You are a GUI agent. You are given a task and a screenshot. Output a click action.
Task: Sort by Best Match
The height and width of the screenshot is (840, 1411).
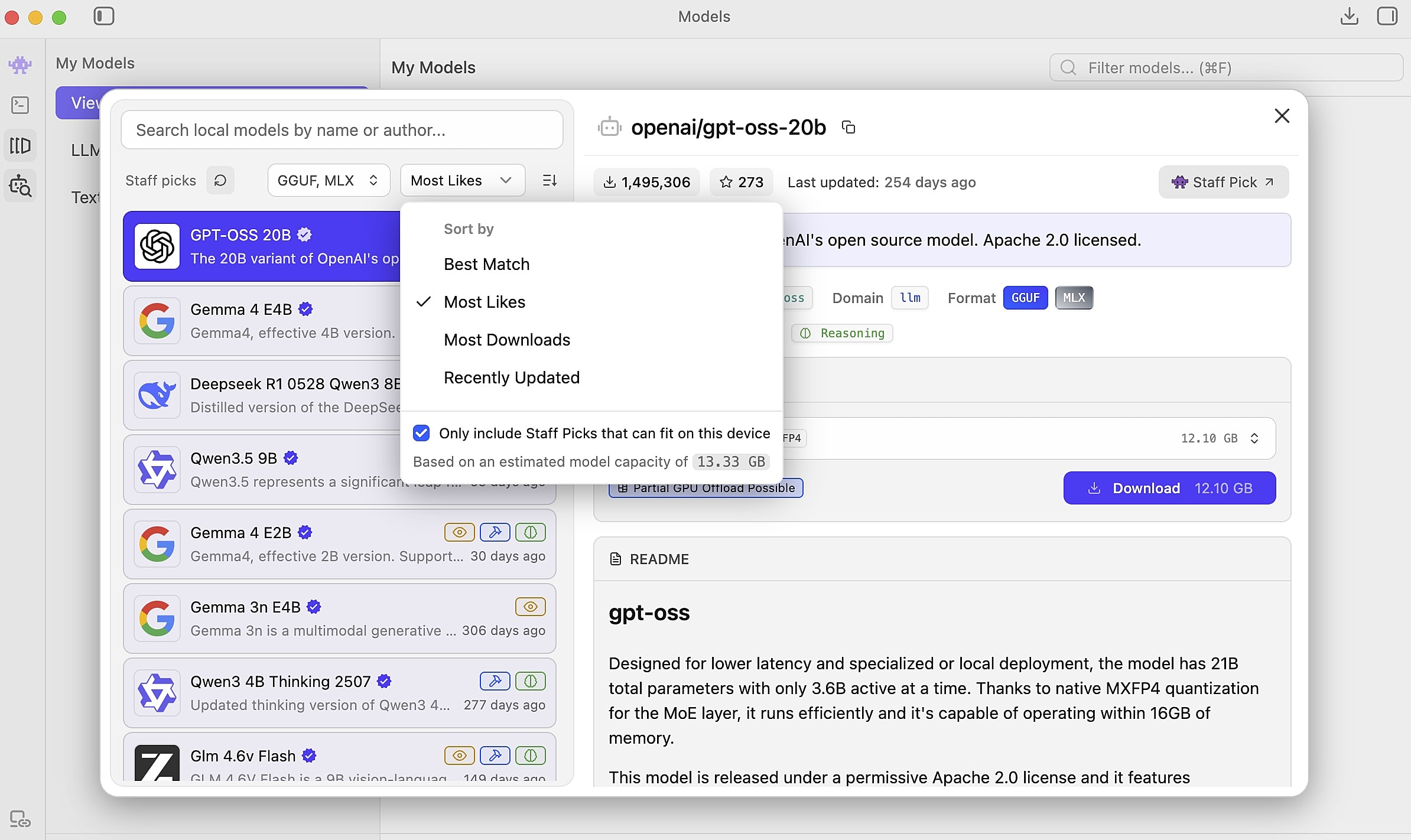point(486,264)
